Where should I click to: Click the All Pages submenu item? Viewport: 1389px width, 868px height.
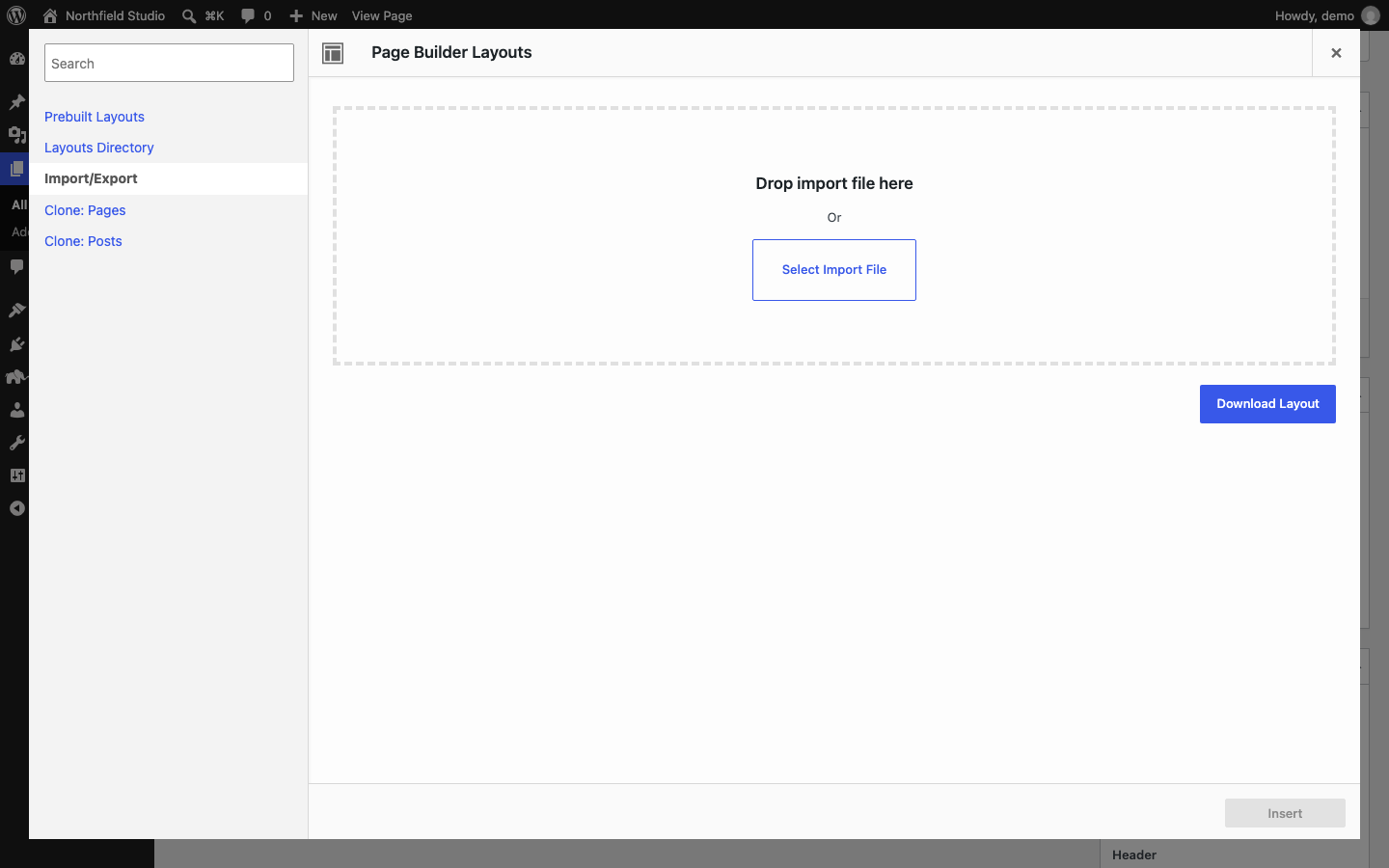coord(18,204)
